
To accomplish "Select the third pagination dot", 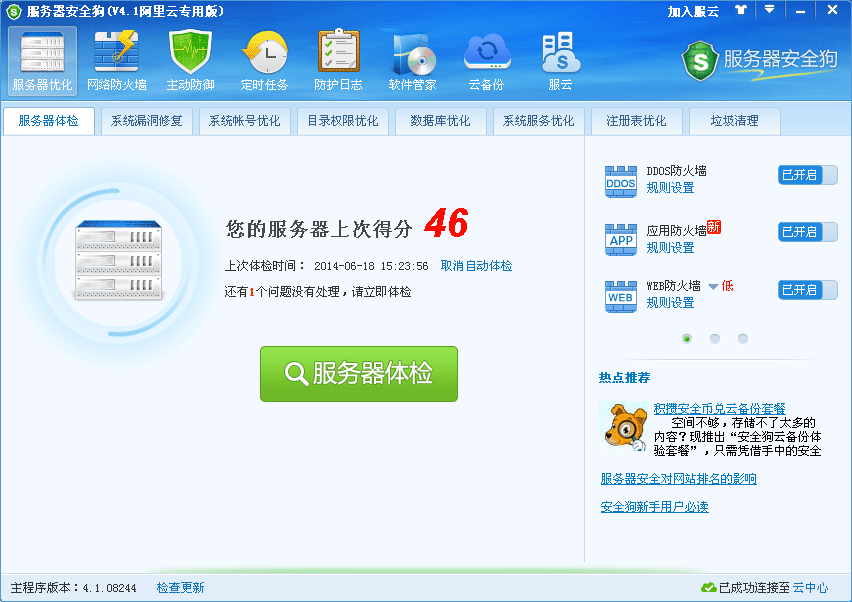I will (743, 338).
